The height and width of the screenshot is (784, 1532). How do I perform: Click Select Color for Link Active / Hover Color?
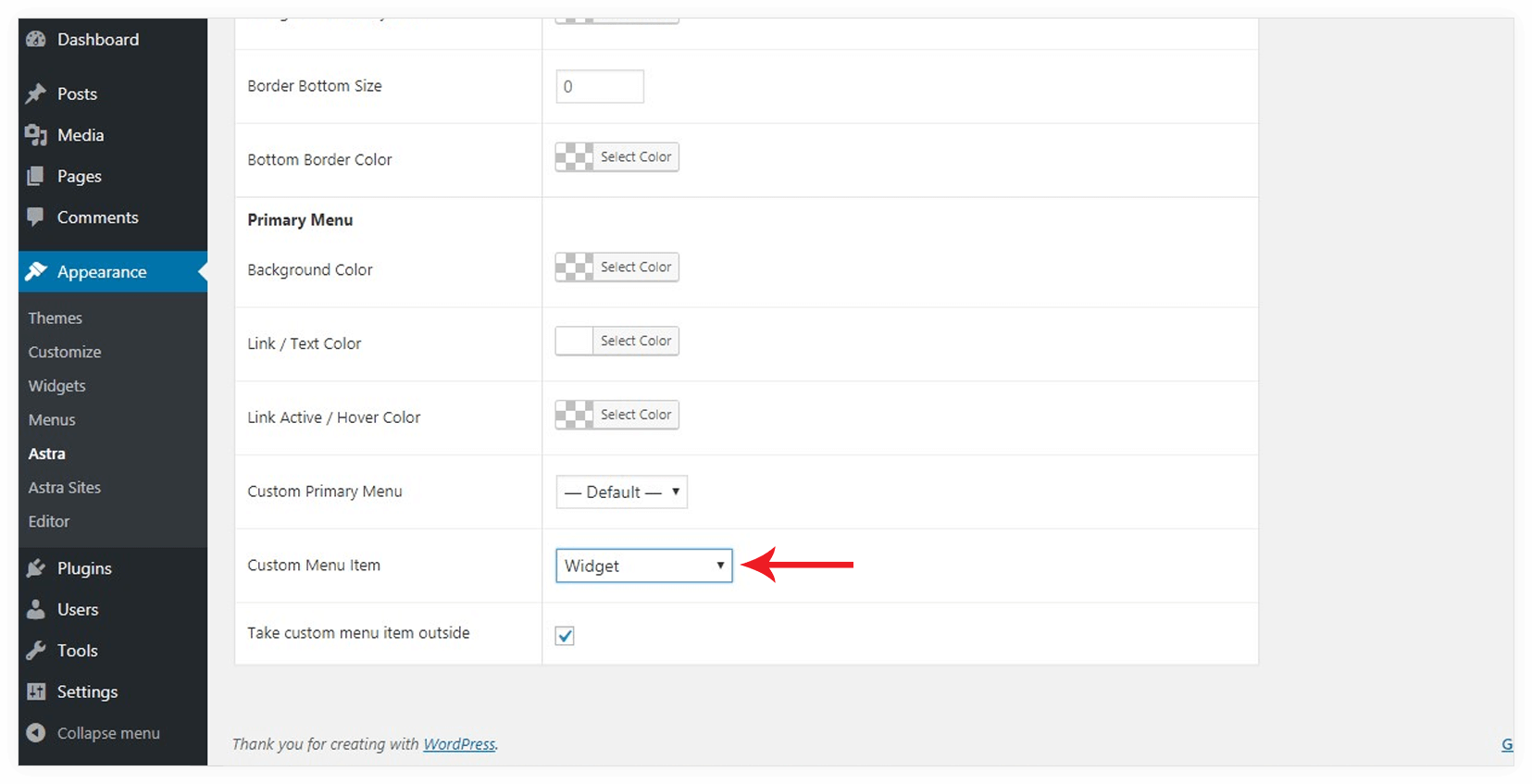pyautogui.click(x=636, y=415)
